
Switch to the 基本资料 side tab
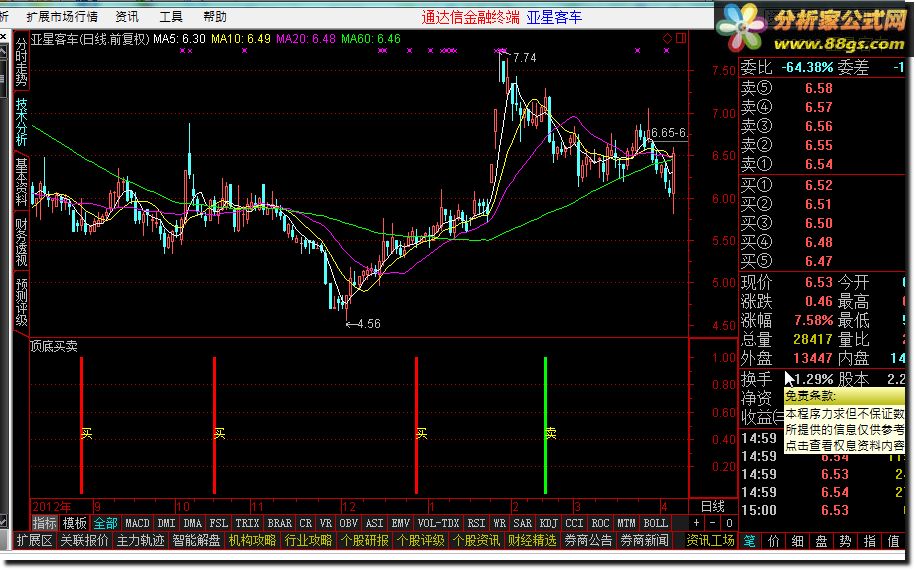(x=21, y=182)
